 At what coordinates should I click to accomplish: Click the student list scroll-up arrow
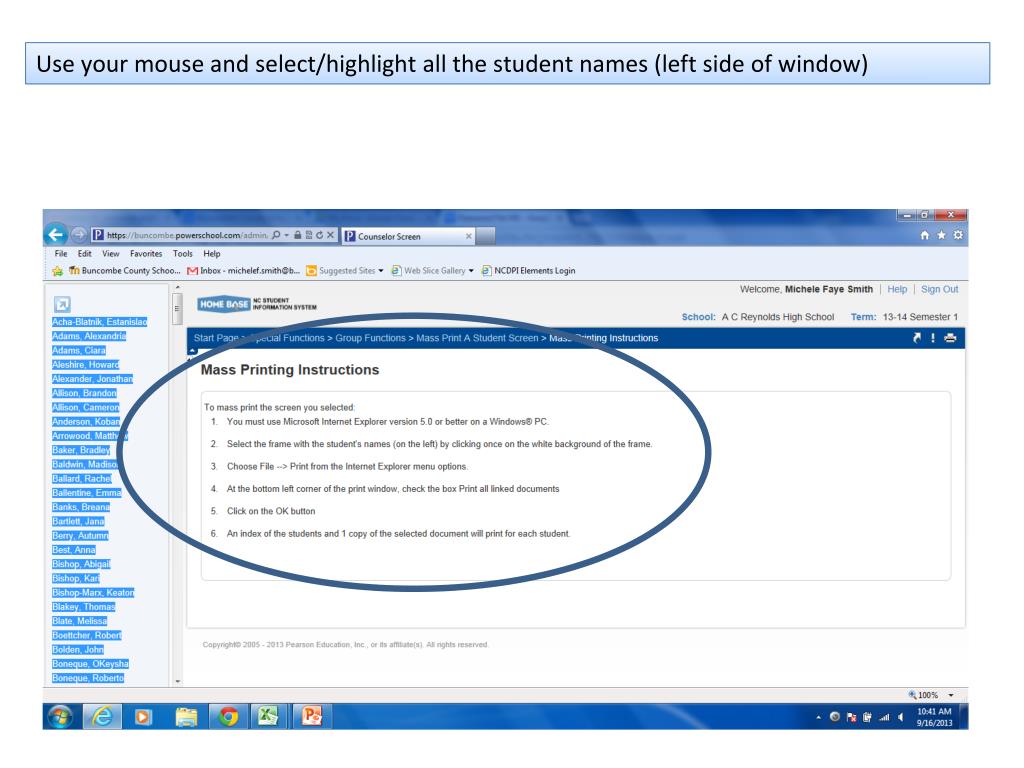178,288
